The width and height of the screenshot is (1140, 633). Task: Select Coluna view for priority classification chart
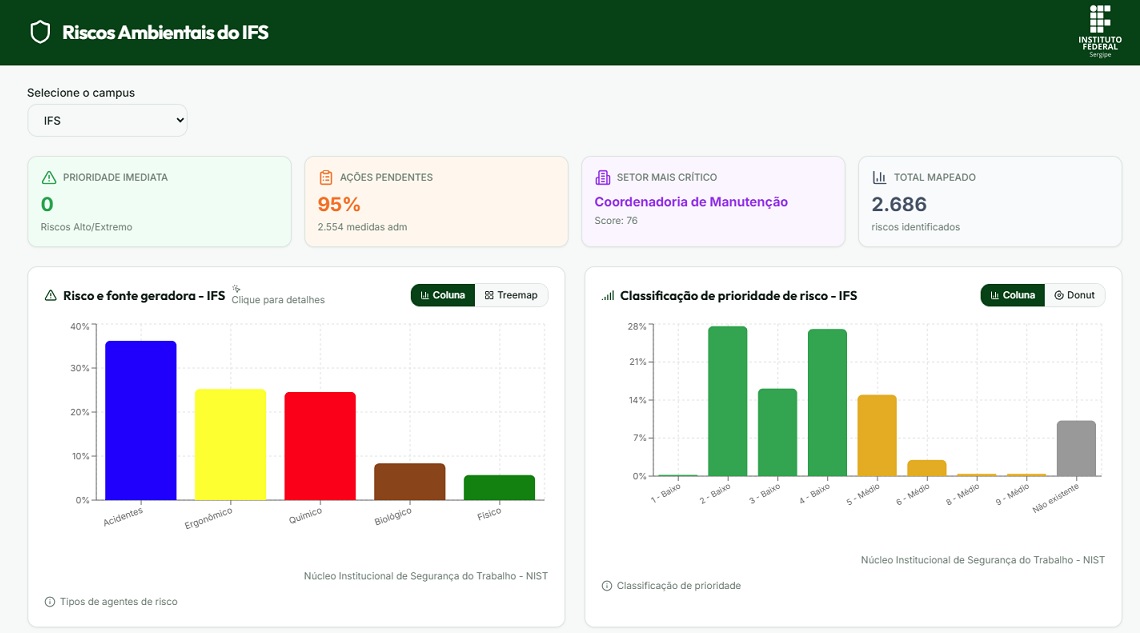coord(1012,295)
